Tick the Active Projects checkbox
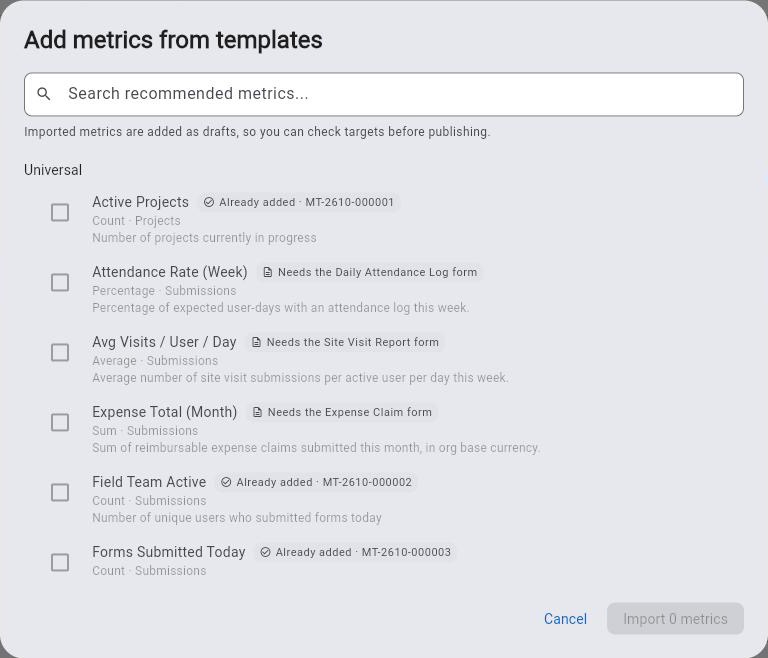Image resolution: width=768 pixels, height=658 pixels. (x=60, y=212)
